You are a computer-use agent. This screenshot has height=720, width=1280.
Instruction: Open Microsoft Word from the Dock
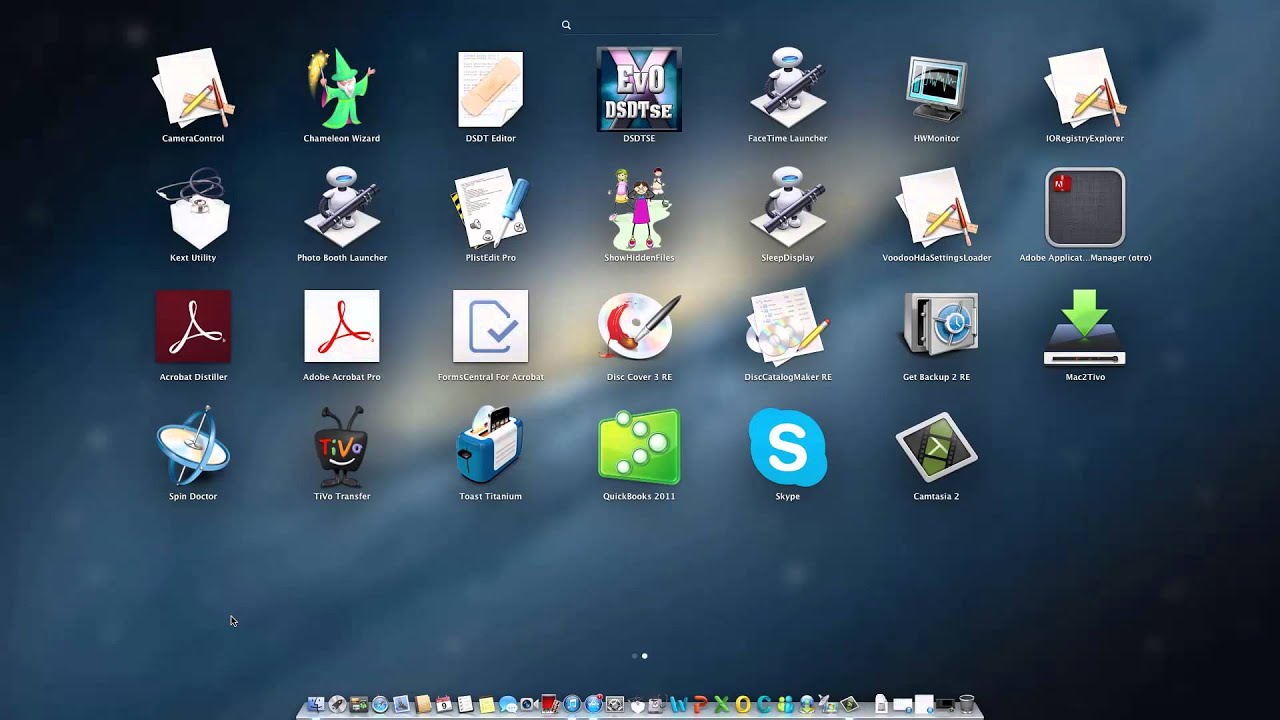click(x=680, y=705)
